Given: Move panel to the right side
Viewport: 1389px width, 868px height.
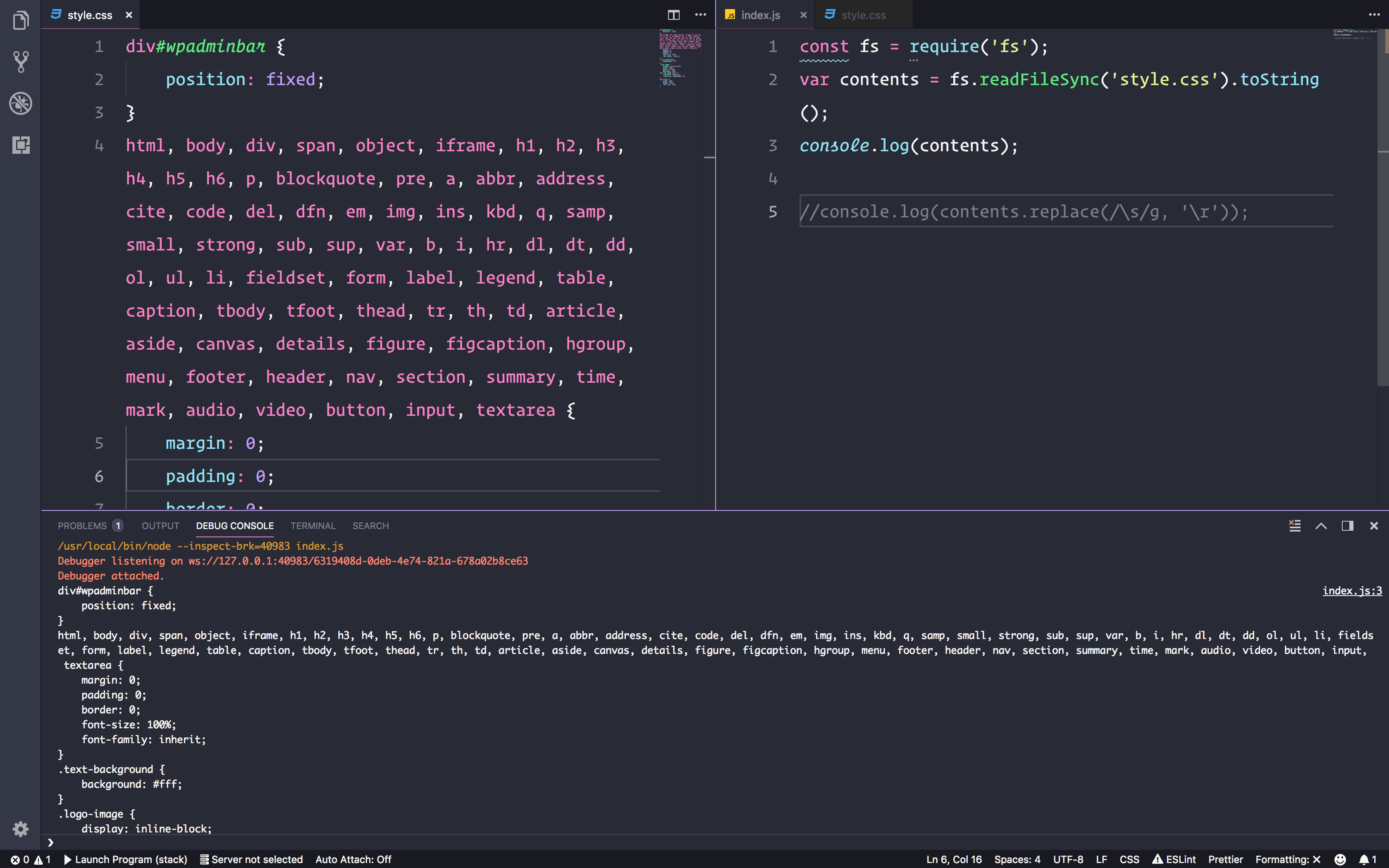Looking at the screenshot, I should (x=1347, y=526).
